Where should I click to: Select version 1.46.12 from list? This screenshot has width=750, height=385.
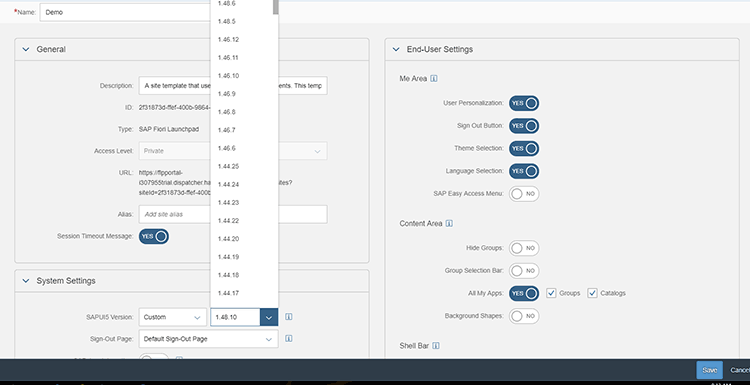(x=244, y=40)
